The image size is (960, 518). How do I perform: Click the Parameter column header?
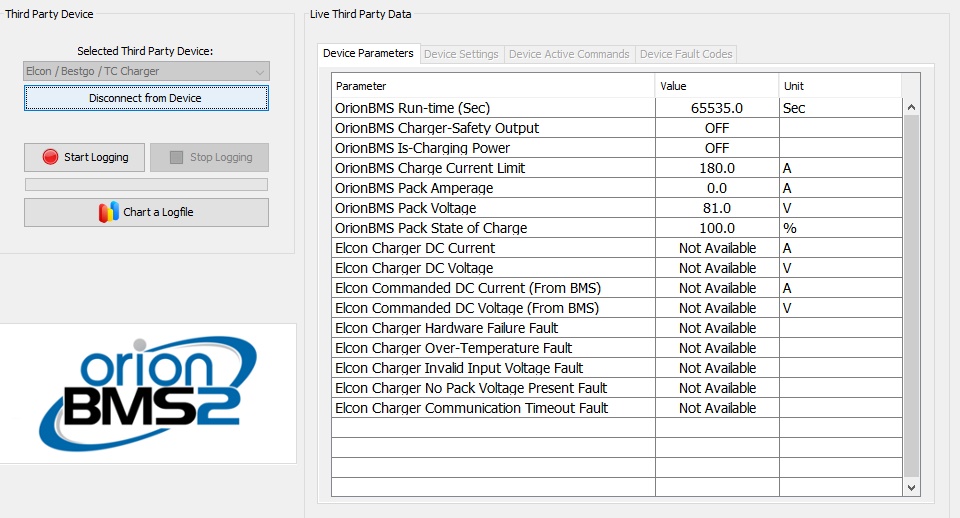click(493, 86)
